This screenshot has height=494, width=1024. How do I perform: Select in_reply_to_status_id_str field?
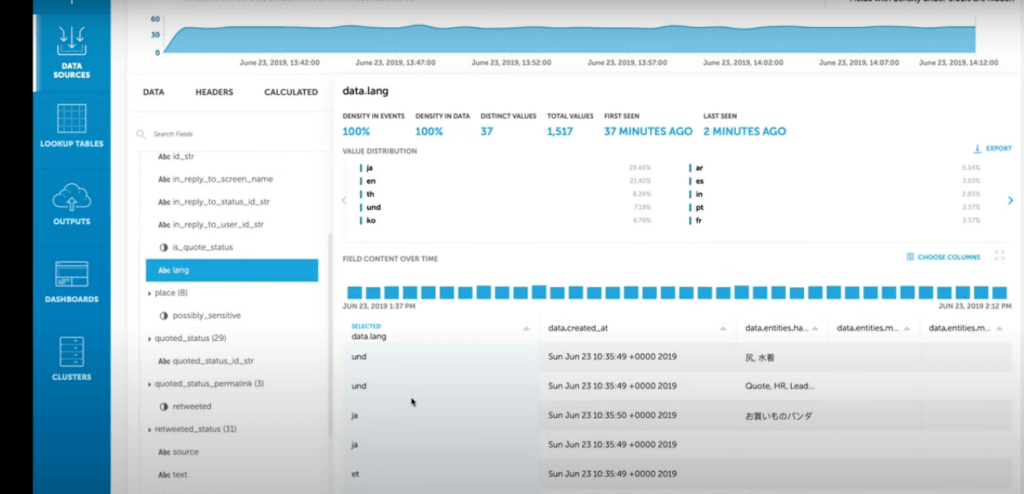click(x=221, y=202)
